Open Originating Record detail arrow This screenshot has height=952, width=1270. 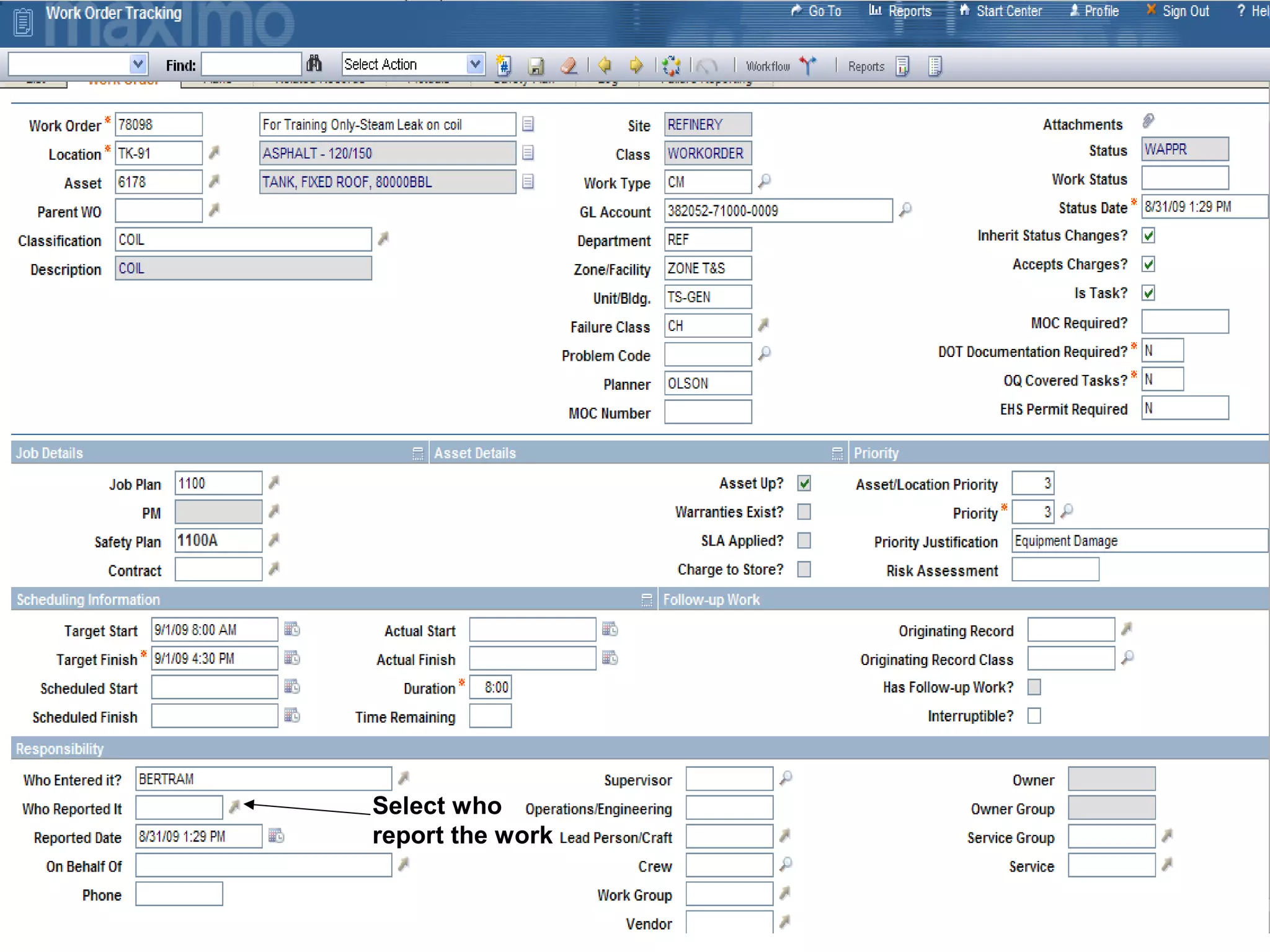[1127, 629]
